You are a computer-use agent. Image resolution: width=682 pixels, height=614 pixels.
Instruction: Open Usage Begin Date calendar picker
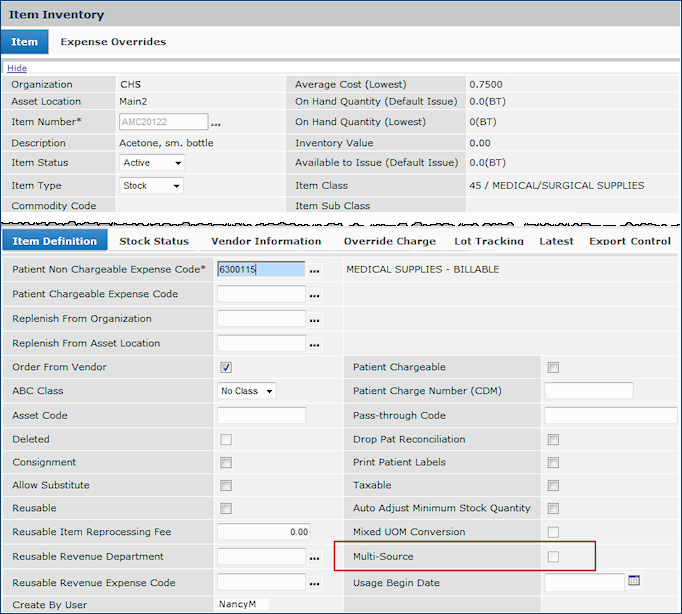click(633, 580)
